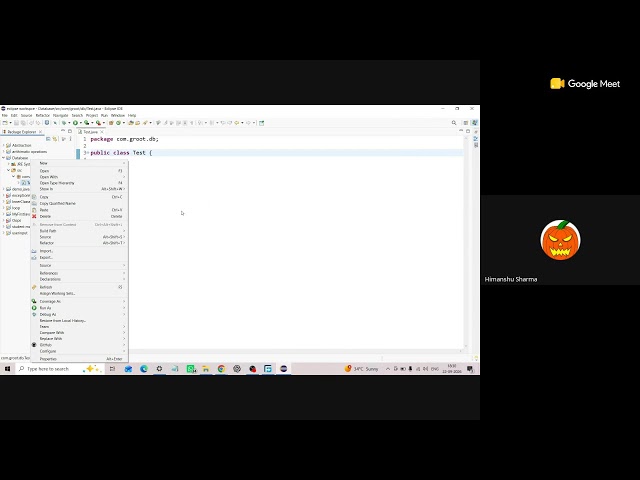Collapse the src folder node
640x480 pixels.
9,170
